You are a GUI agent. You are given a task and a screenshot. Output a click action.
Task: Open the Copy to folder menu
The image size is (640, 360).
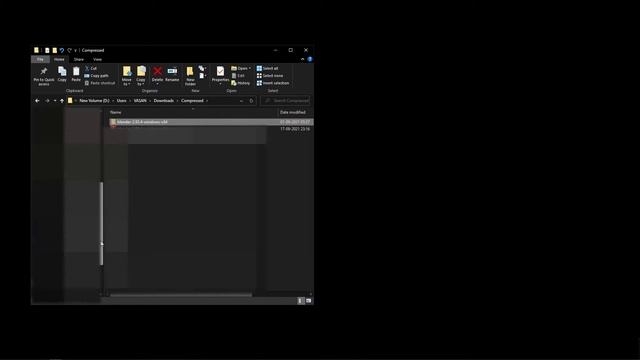click(141, 76)
